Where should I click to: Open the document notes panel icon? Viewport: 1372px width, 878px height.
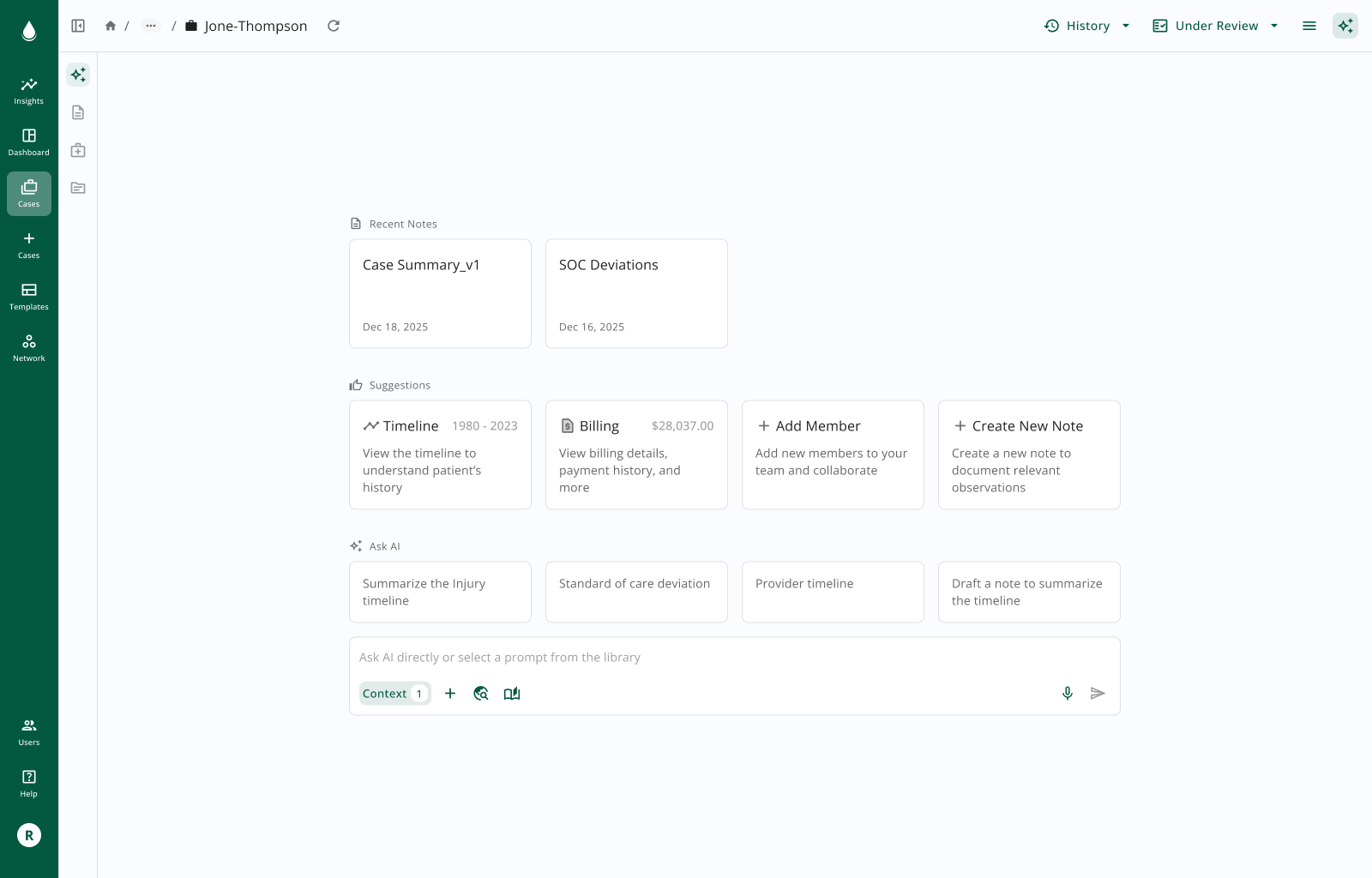pos(78,112)
